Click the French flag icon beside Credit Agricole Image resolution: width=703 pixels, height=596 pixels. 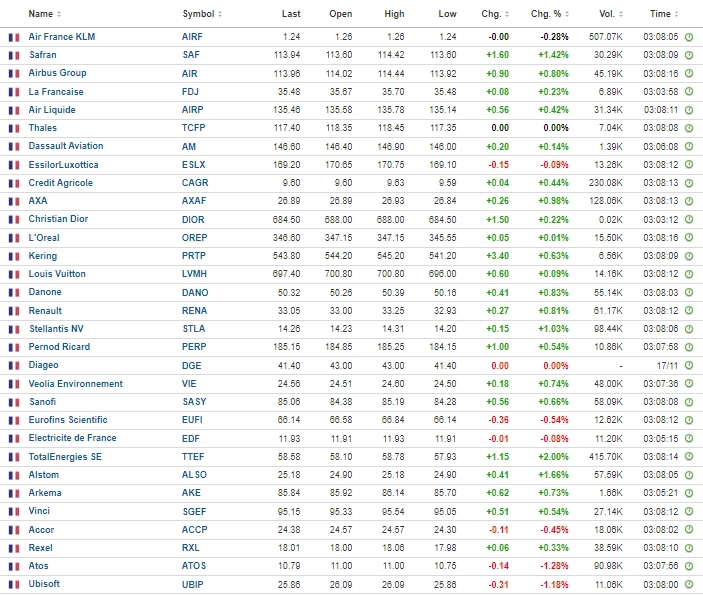tap(14, 183)
